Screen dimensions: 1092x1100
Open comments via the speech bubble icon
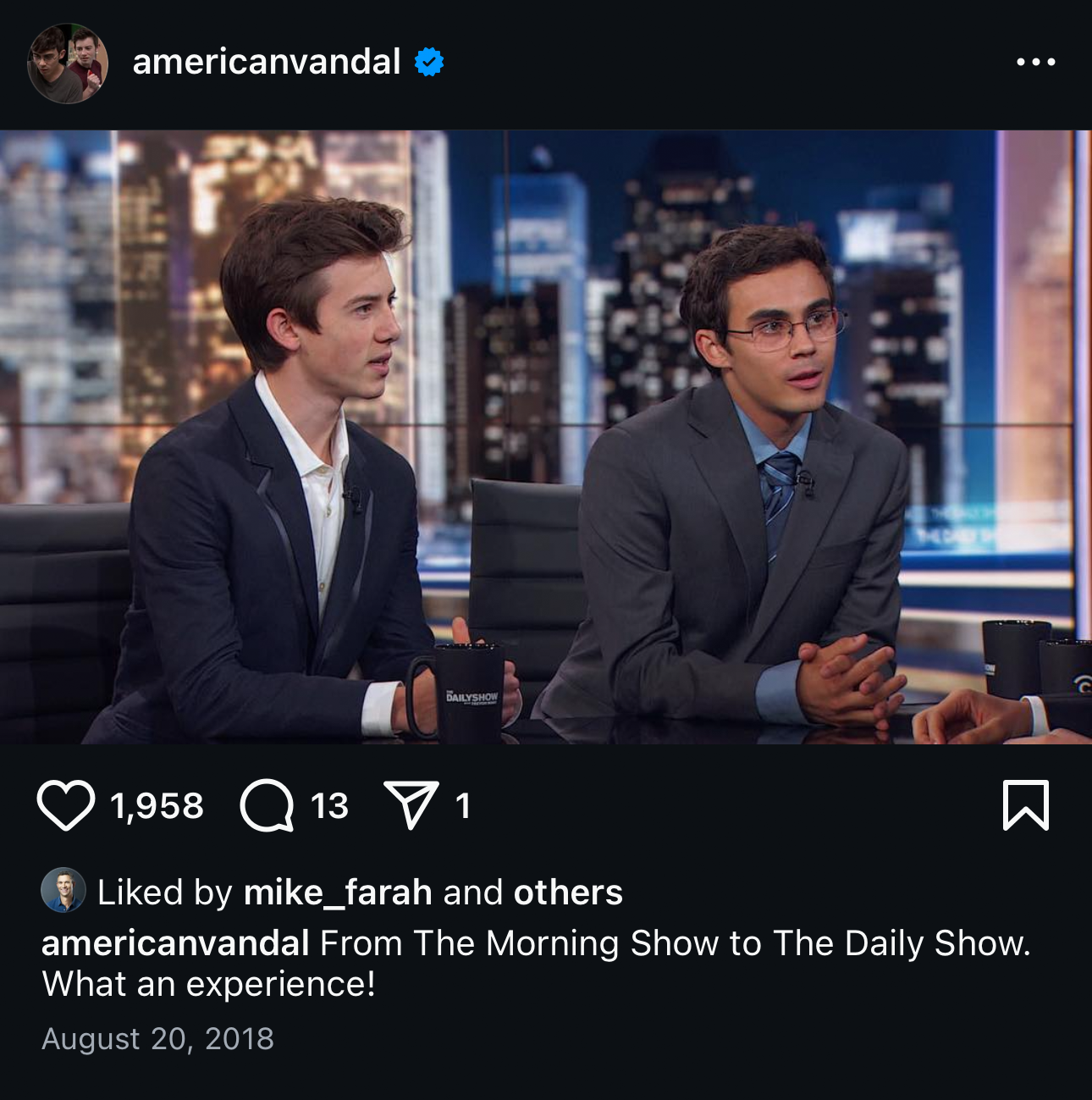tap(267, 805)
